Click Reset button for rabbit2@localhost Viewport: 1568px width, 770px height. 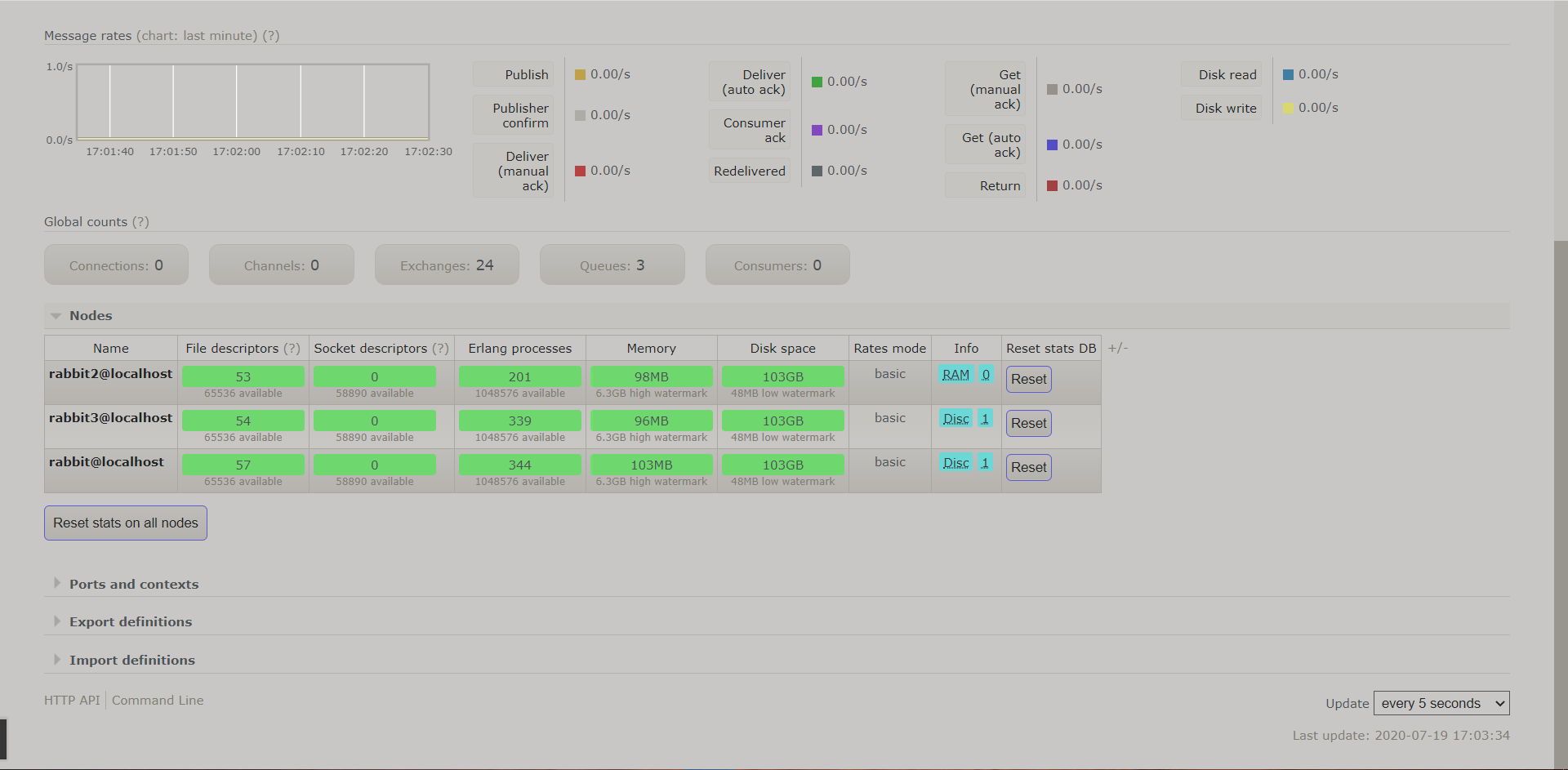pyautogui.click(x=1028, y=379)
